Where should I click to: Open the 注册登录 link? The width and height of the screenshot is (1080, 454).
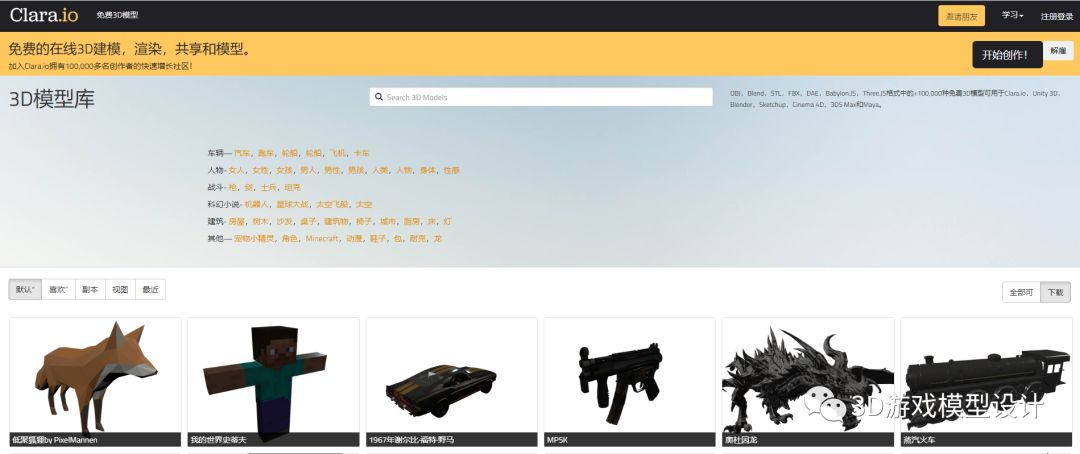click(x=1057, y=16)
